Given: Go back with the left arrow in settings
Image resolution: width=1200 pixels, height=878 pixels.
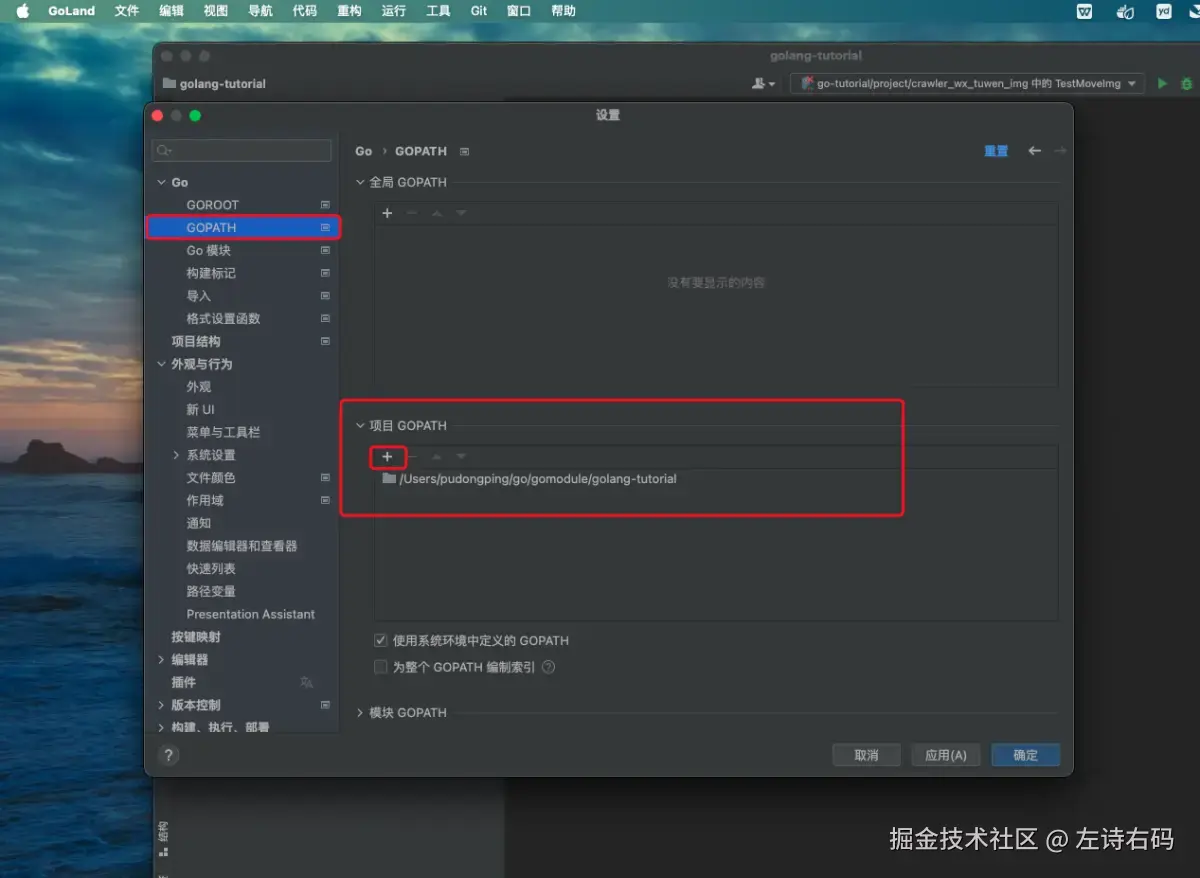Looking at the screenshot, I should (1034, 151).
